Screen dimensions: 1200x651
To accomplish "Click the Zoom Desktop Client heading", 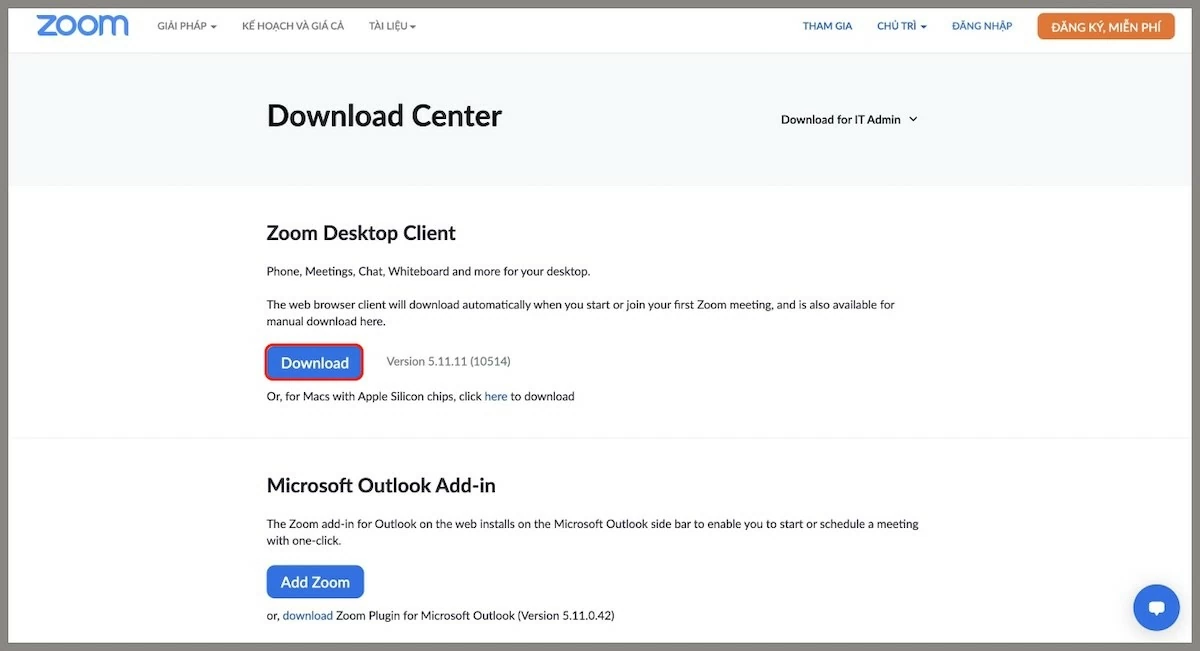I will coord(361,233).
